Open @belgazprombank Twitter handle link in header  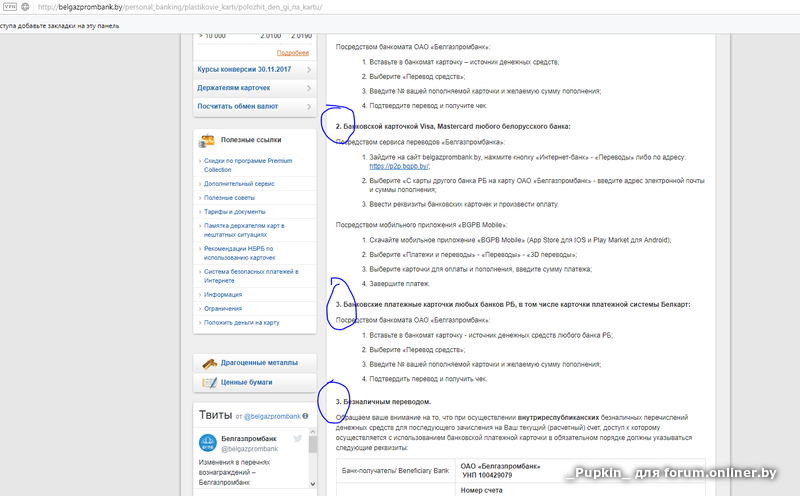272,416
